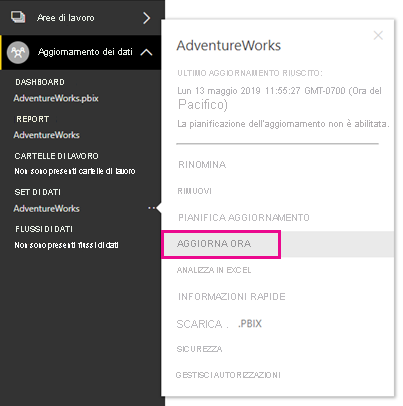The image size is (403, 406).
Task: Select Aggiorna ora in the menu
Action: [214, 244]
